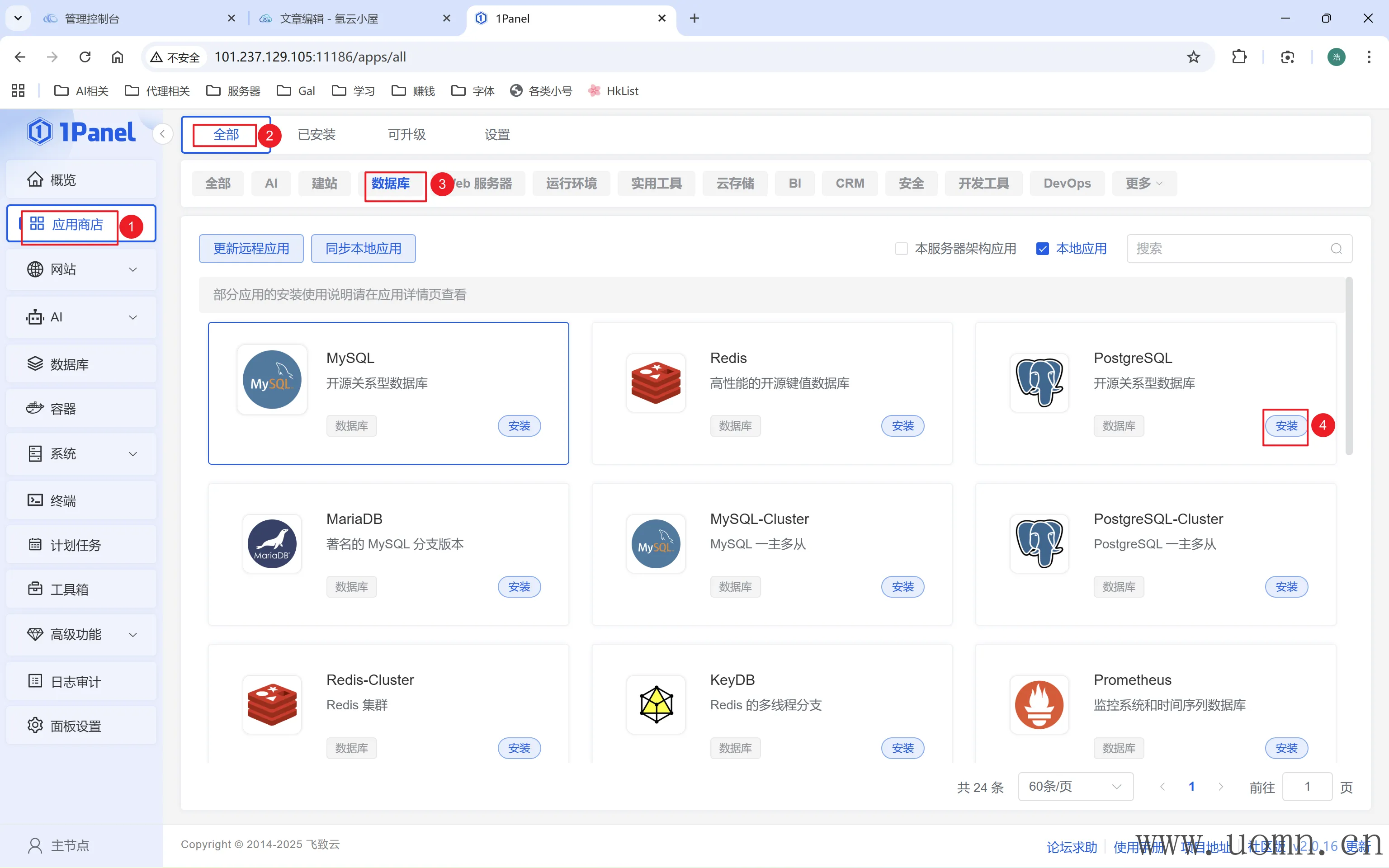
Task: Install MariaDB with its 安装 button
Action: pyautogui.click(x=519, y=587)
